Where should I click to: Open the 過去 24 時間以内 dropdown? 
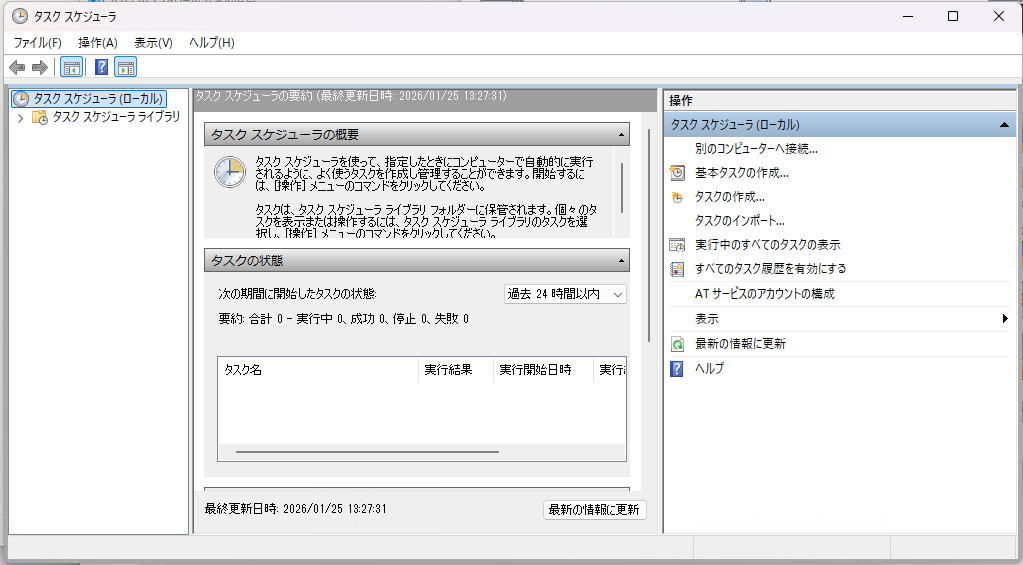565,294
